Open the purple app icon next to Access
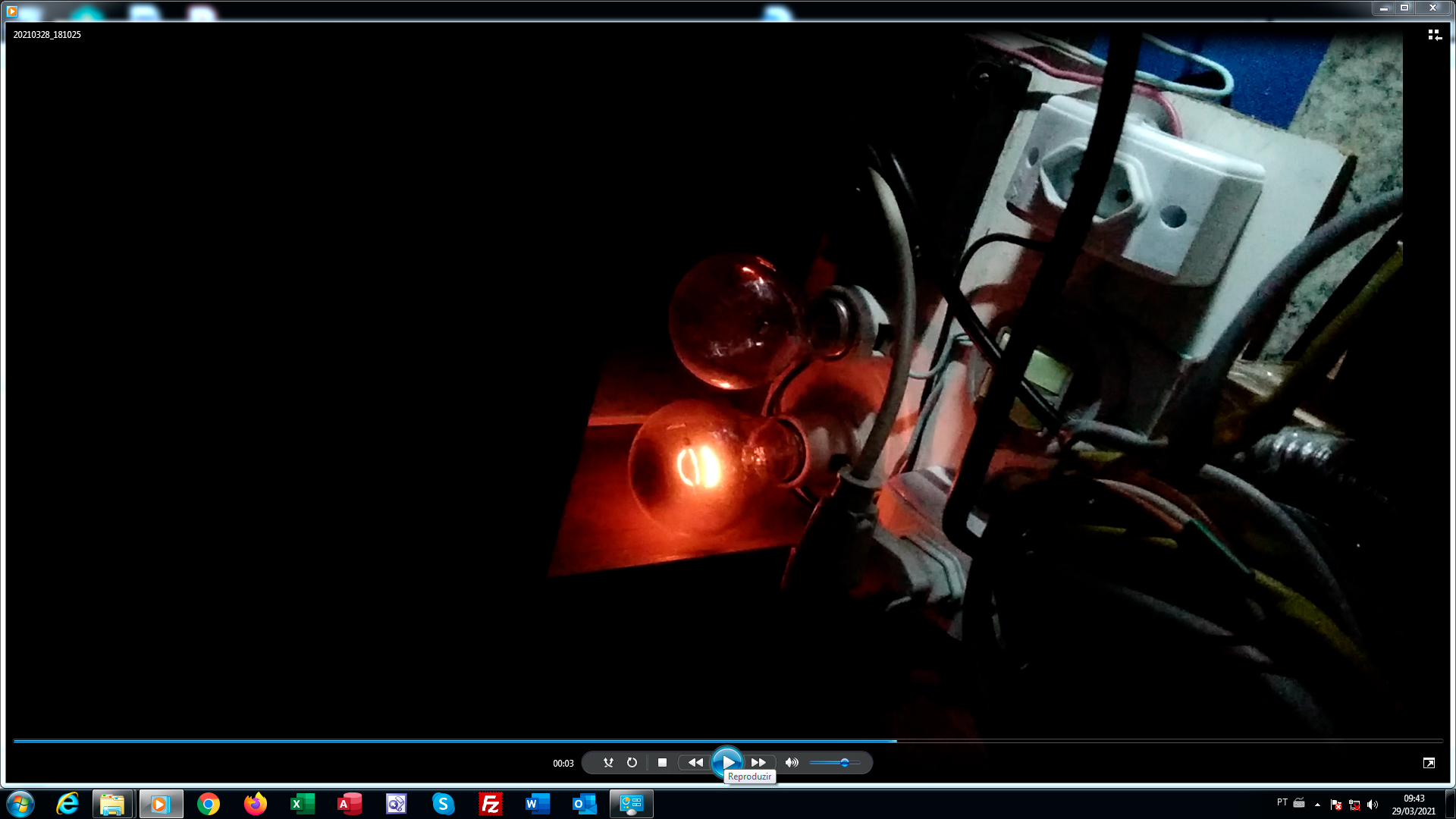 point(397,804)
